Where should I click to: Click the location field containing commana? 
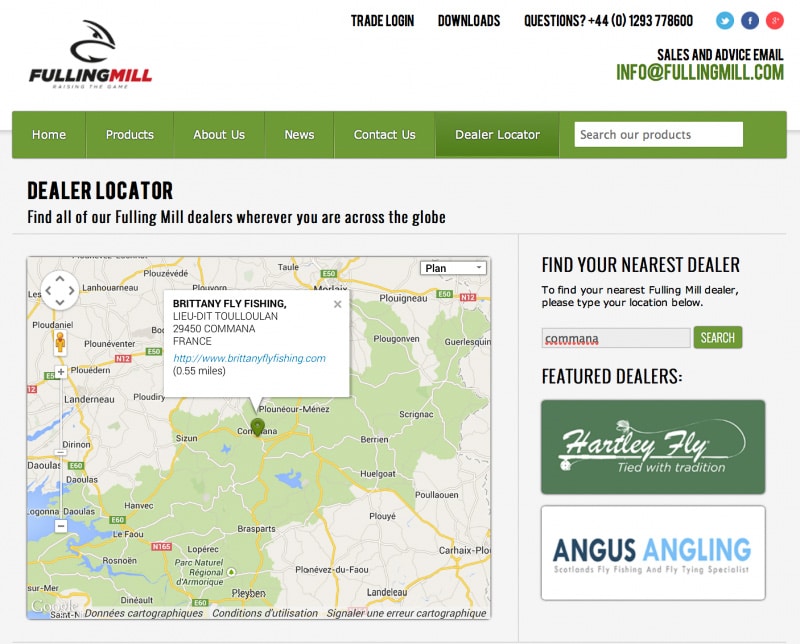pos(616,338)
